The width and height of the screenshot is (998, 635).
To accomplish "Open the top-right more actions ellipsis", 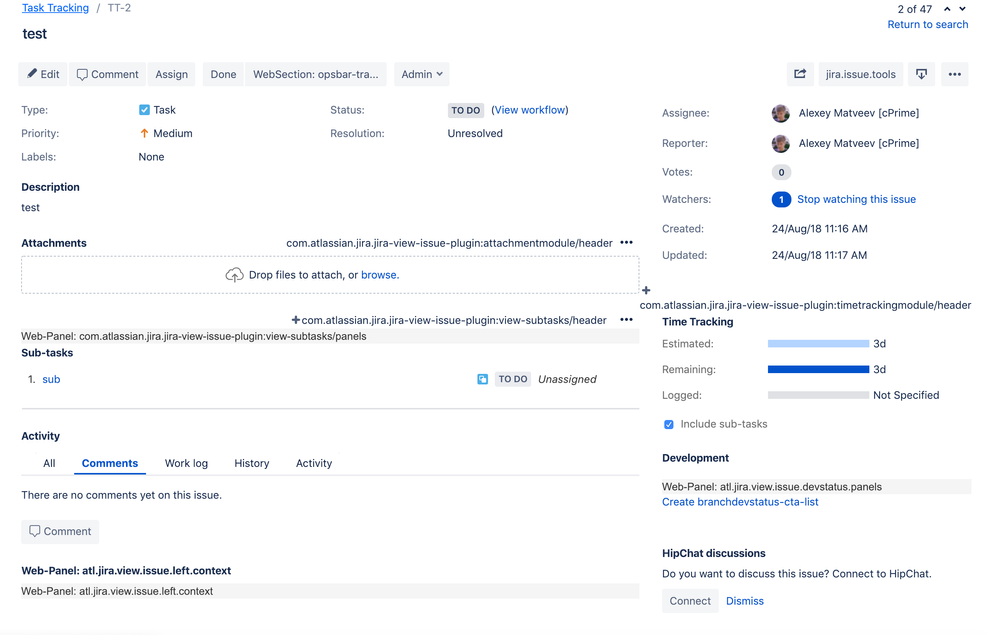I will (x=954, y=74).
